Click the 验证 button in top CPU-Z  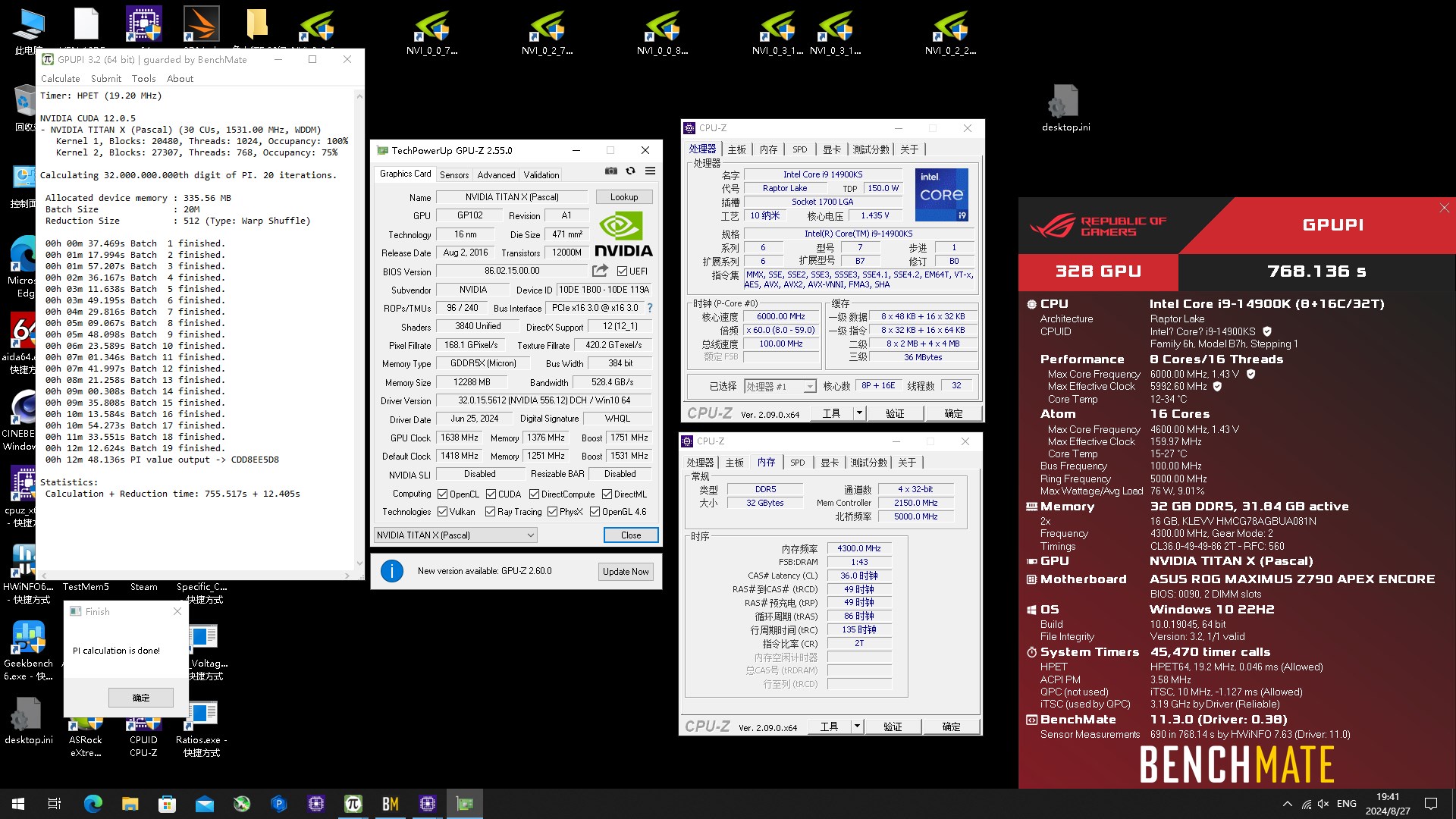896,413
